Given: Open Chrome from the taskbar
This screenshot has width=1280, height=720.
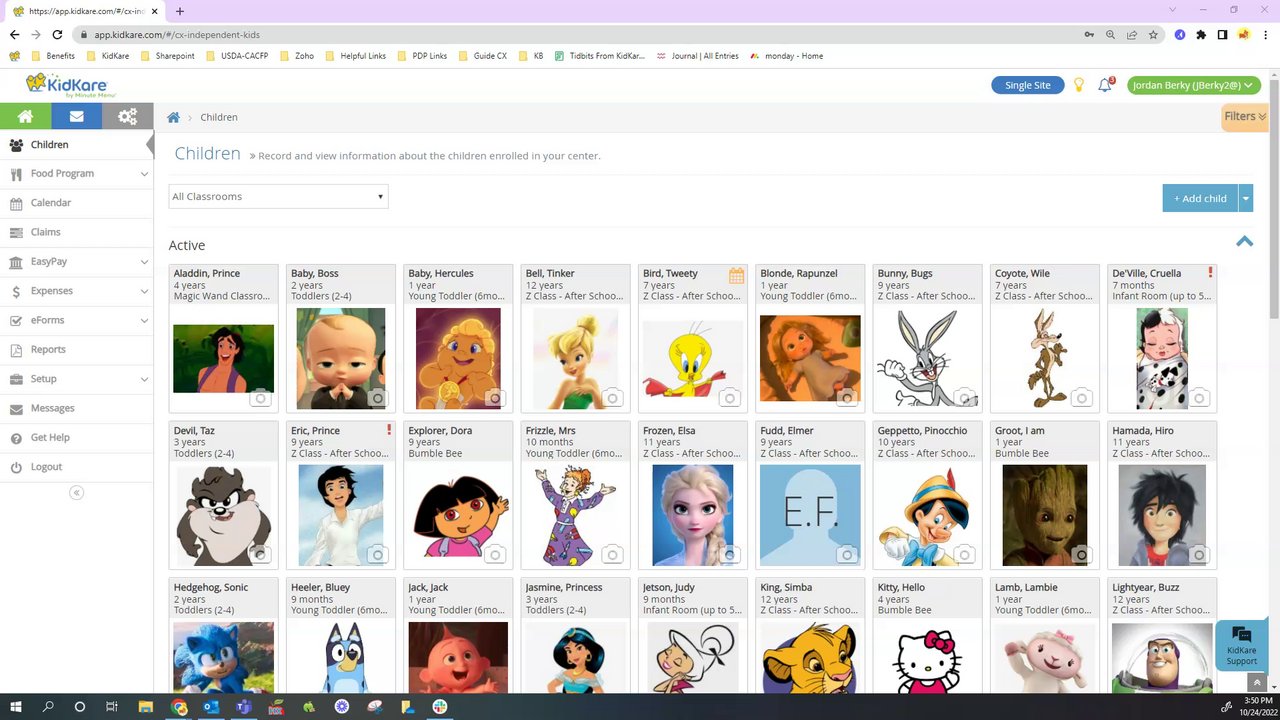Looking at the screenshot, I should (179, 707).
